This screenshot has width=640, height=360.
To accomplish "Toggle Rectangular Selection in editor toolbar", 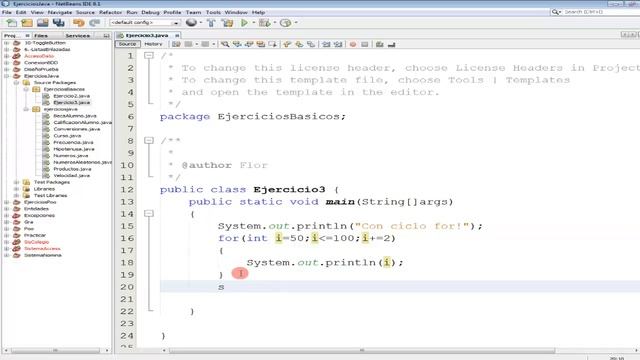I will [x=272, y=44].
